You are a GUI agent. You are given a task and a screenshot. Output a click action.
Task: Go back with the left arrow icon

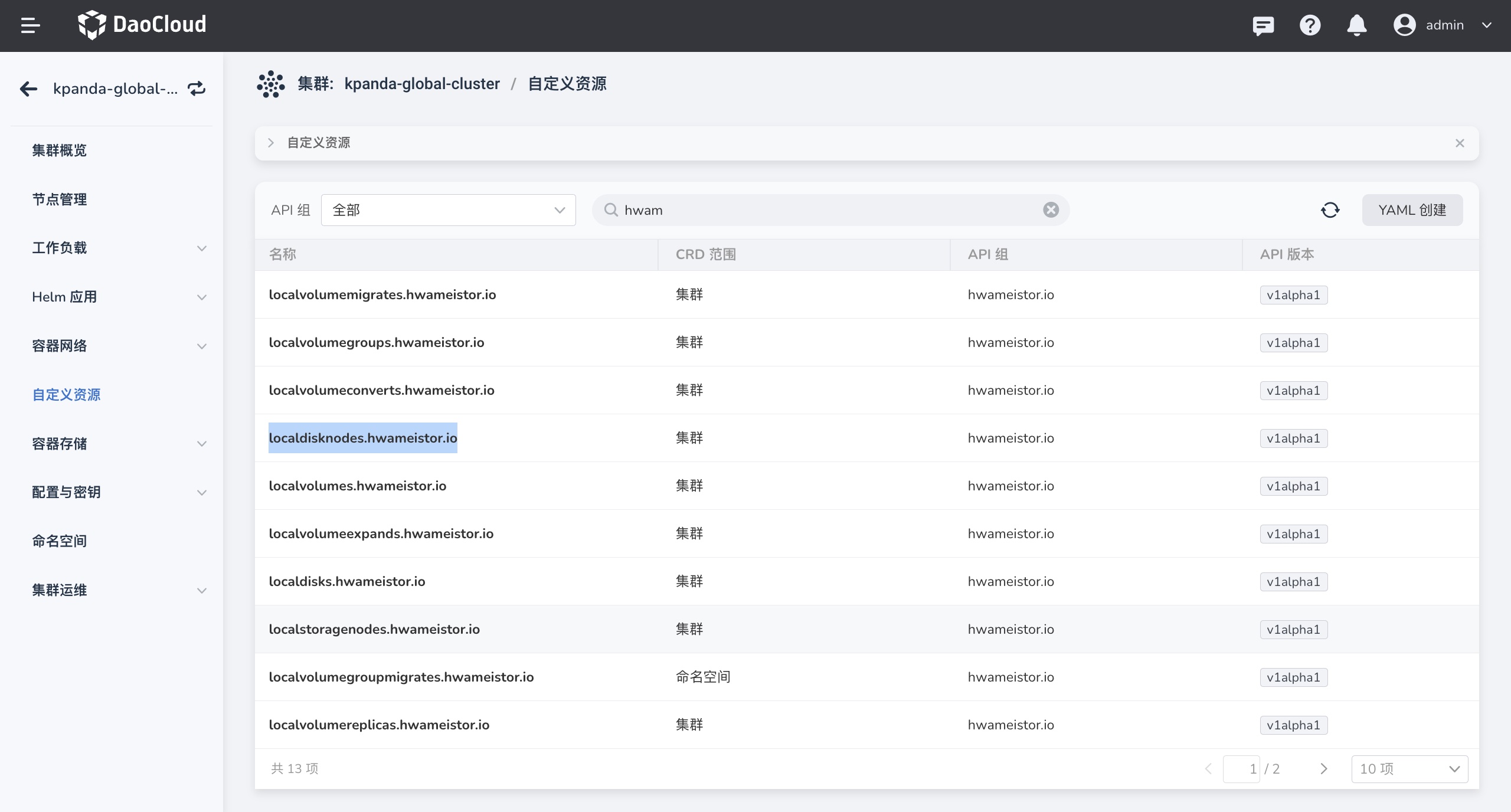tap(28, 89)
